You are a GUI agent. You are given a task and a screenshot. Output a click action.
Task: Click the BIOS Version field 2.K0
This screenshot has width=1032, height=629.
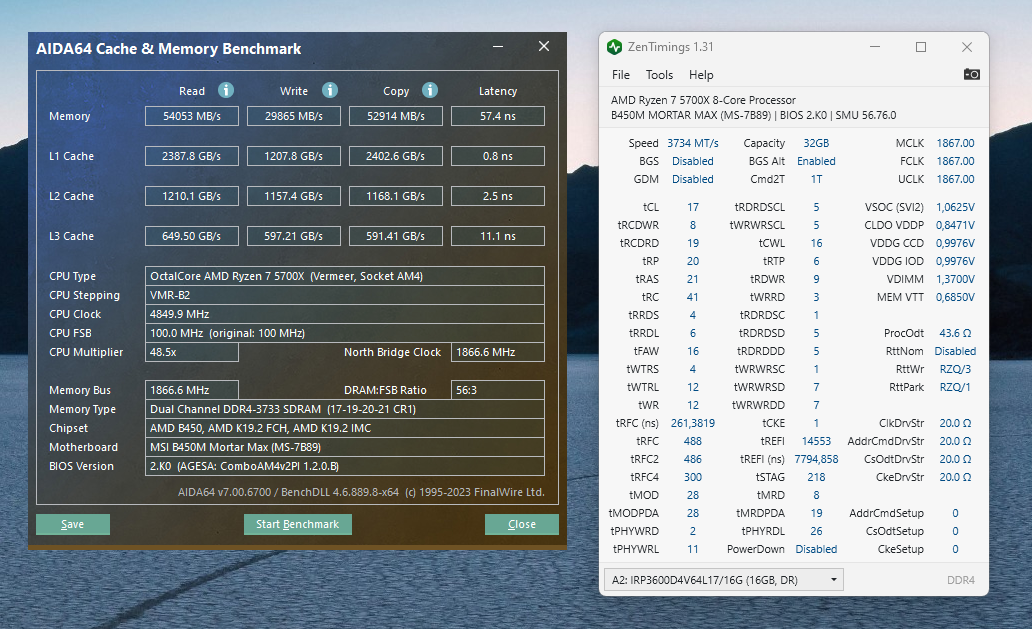[x=345, y=466]
